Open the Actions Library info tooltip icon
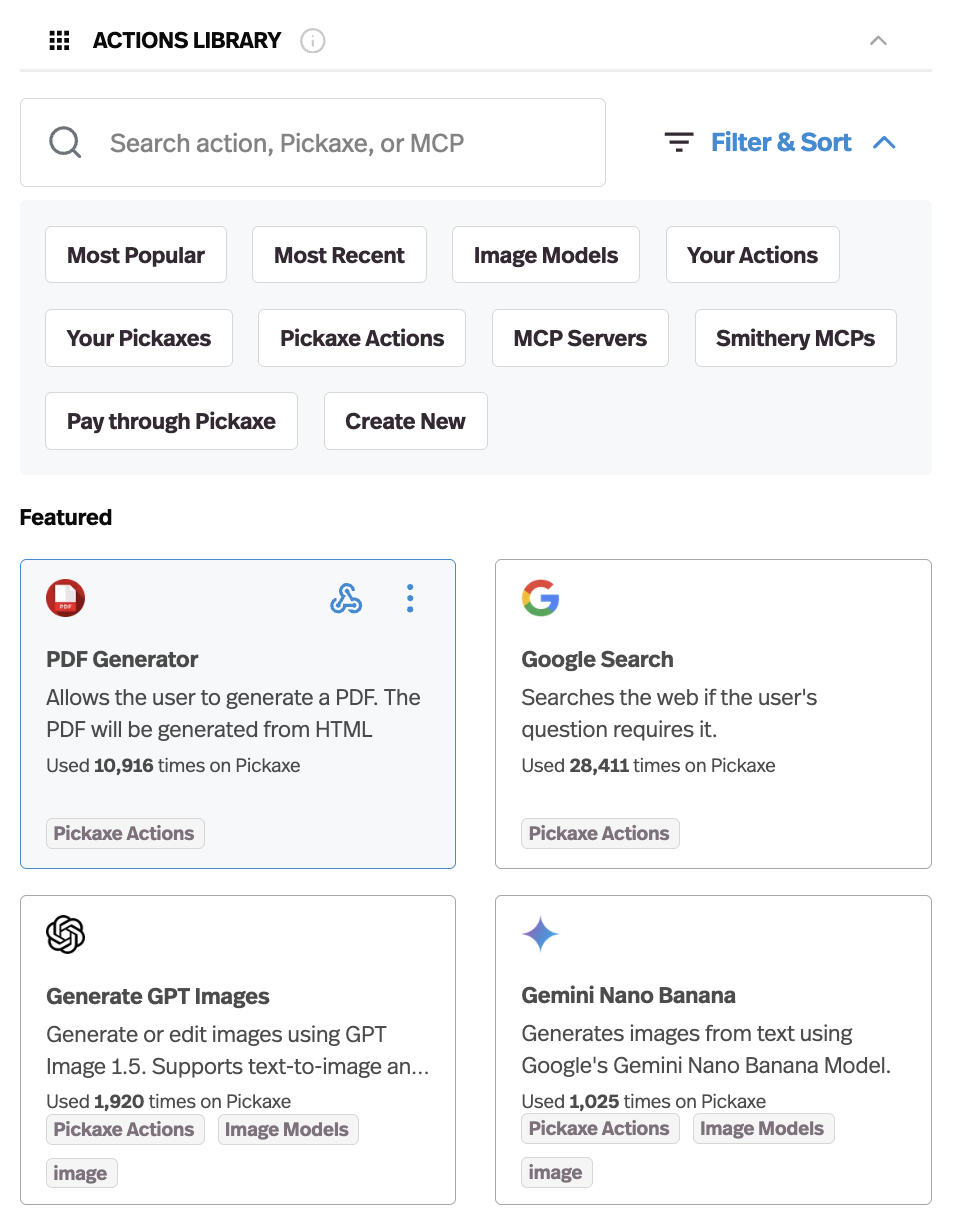The height and width of the screenshot is (1222, 962). (313, 41)
